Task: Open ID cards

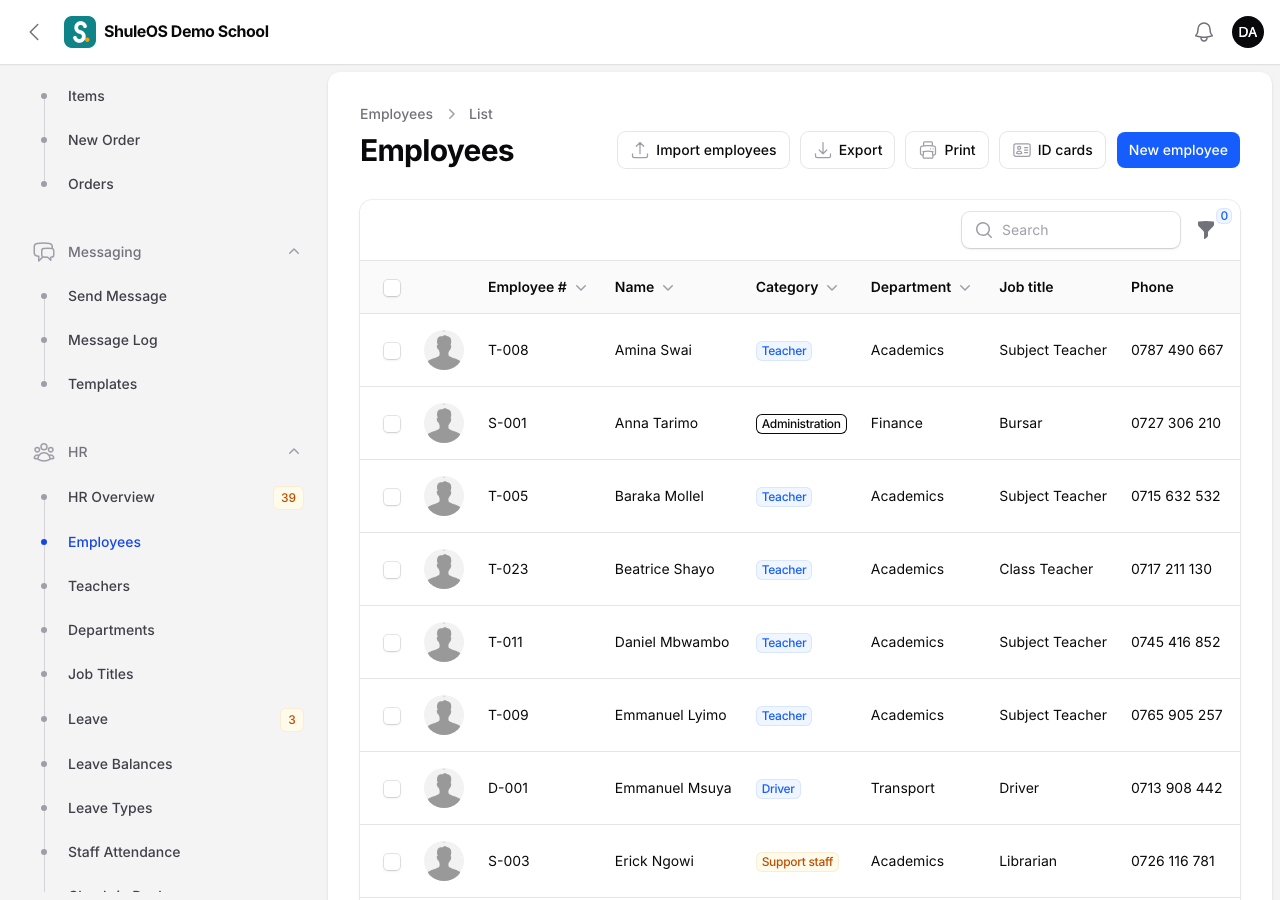Action: [x=1052, y=150]
